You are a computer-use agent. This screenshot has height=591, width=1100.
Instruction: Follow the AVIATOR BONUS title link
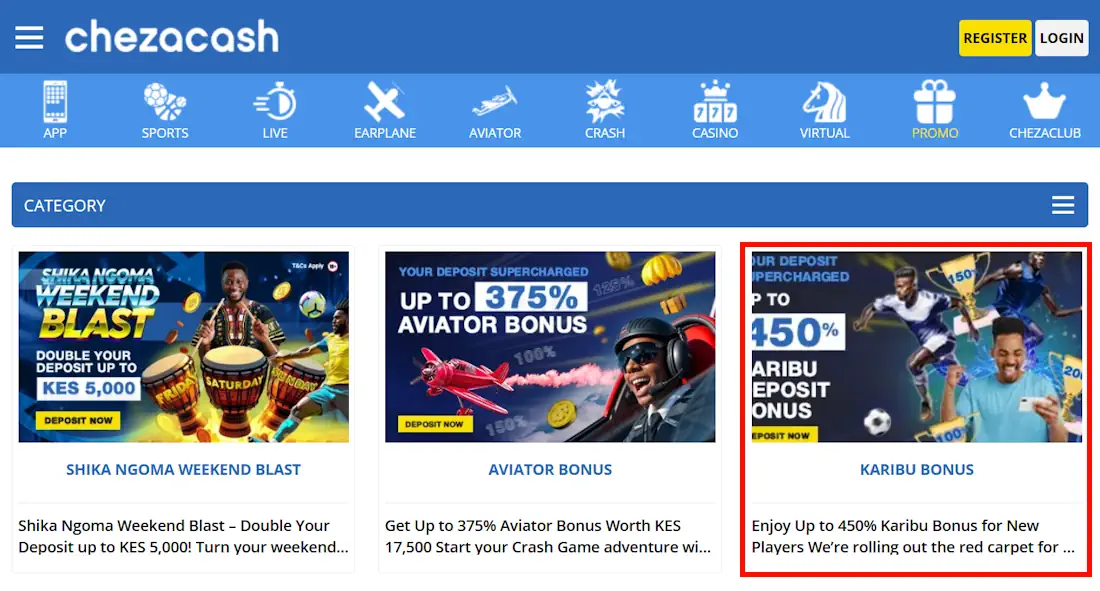coord(550,470)
